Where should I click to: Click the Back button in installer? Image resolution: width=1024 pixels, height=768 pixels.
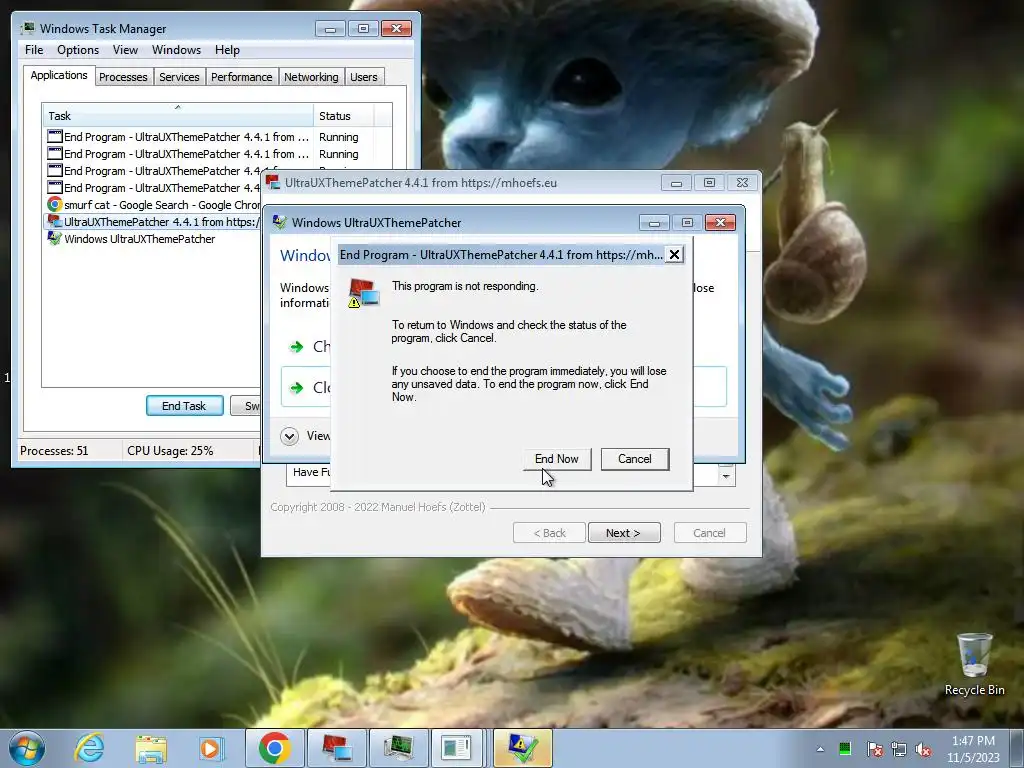(549, 533)
